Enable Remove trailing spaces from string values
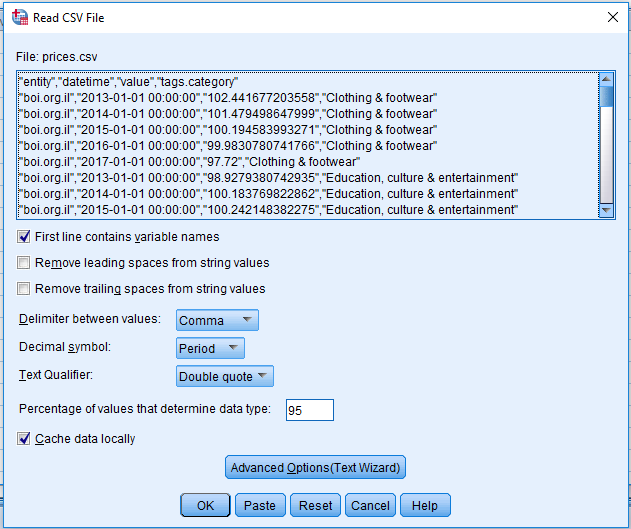631x529 pixels. (x=23, y=288)
